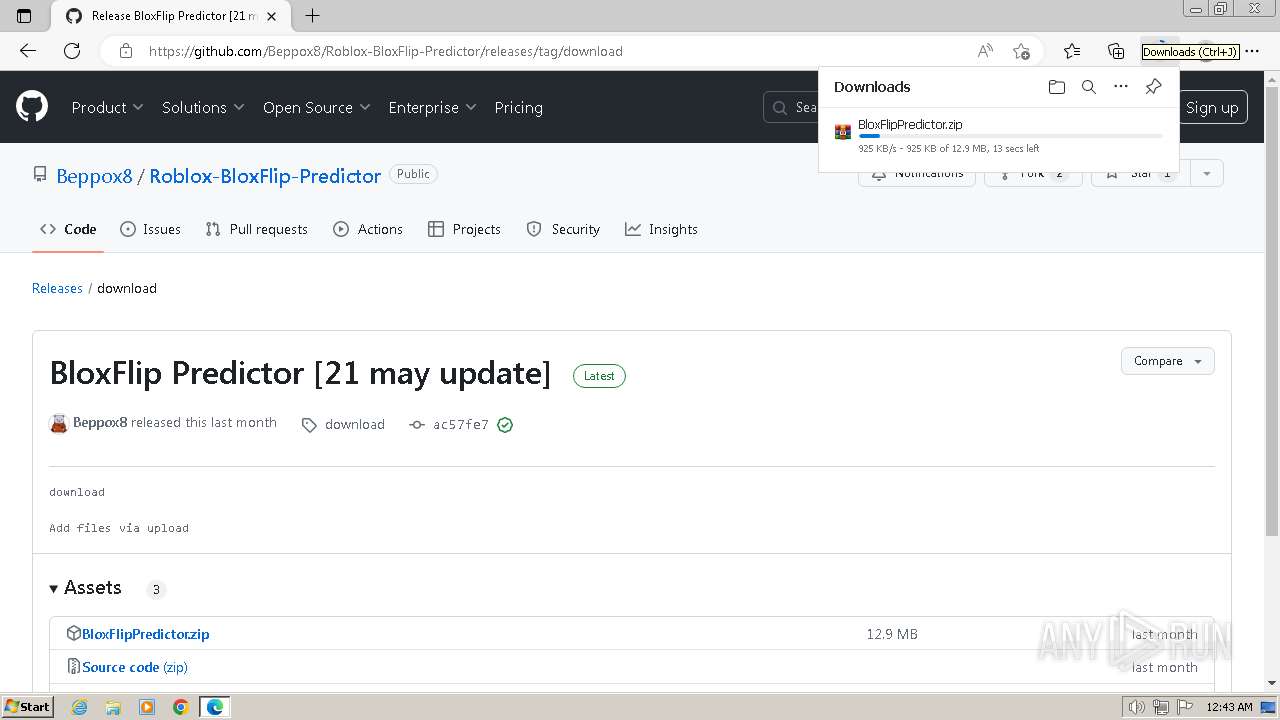
Task: Open the Collections icon
Action: pyautogui.click(x=1116, y=51)
